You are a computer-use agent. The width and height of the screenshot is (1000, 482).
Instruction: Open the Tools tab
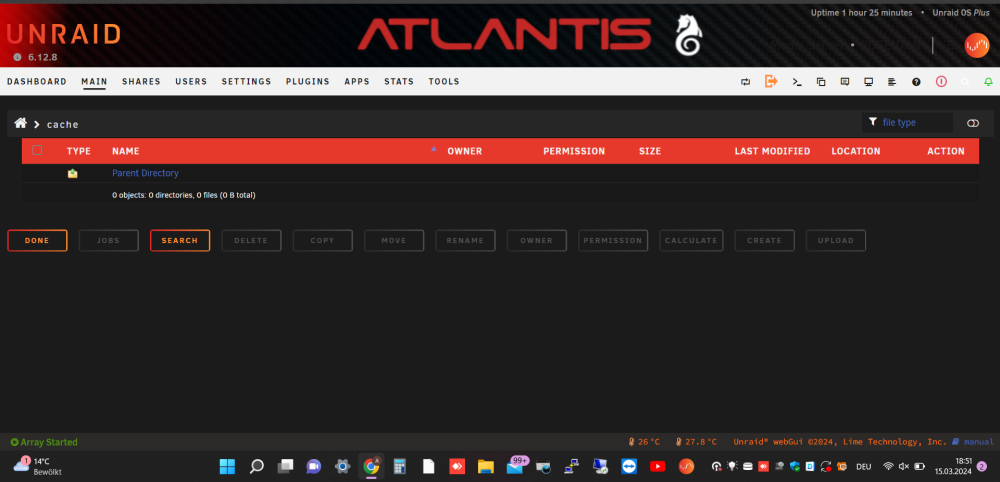click(444, 82)
